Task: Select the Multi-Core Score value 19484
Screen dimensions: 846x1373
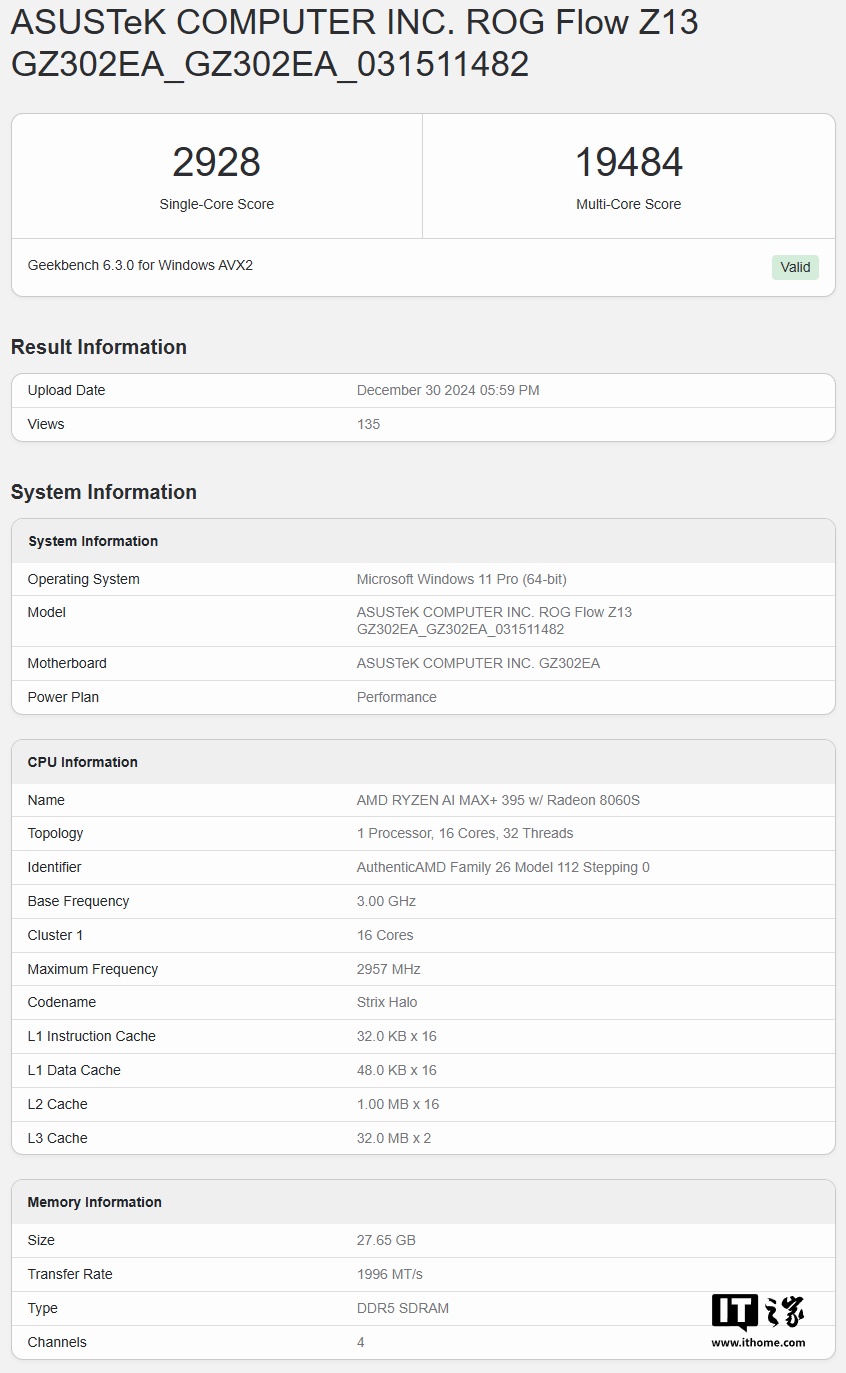Action: [629, 162]
